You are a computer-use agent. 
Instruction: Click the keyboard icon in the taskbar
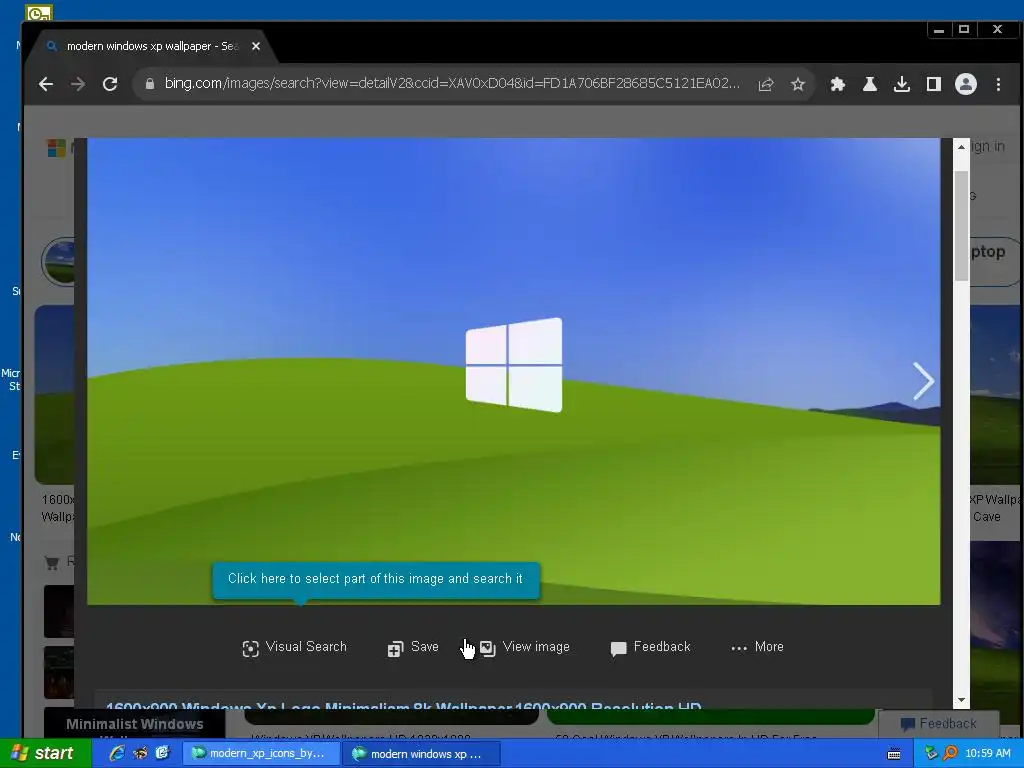894,754
